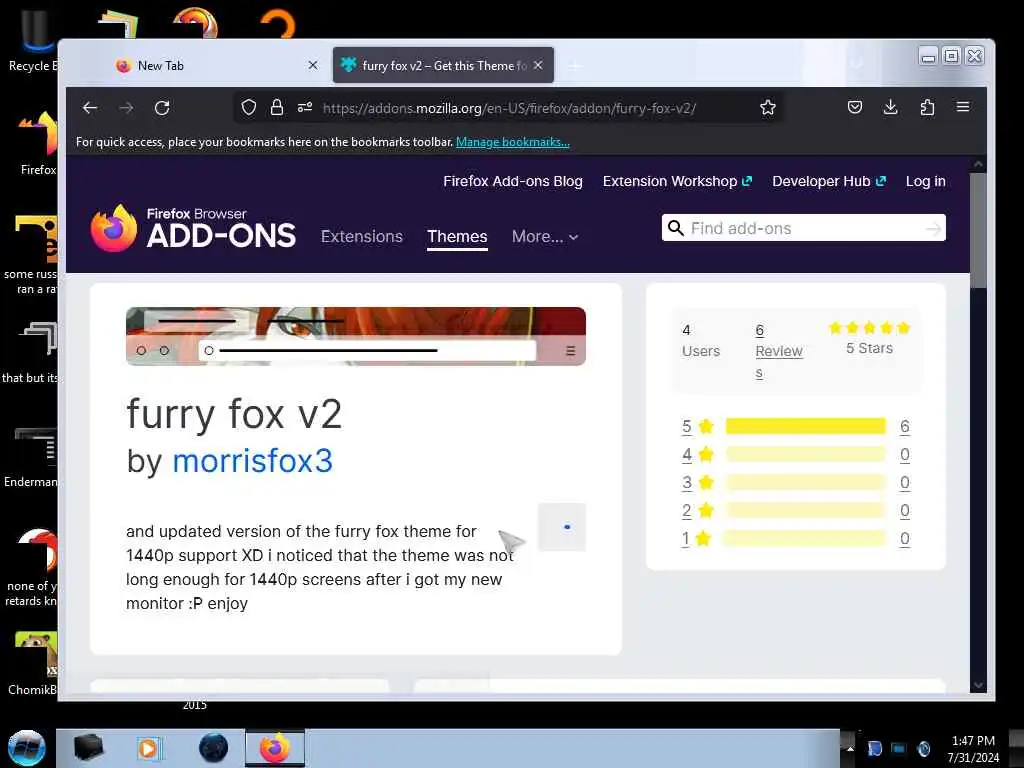Click scrollbar down arrow
The image size is (1024, 768).
pyautogui.click(x=978, y=685)
